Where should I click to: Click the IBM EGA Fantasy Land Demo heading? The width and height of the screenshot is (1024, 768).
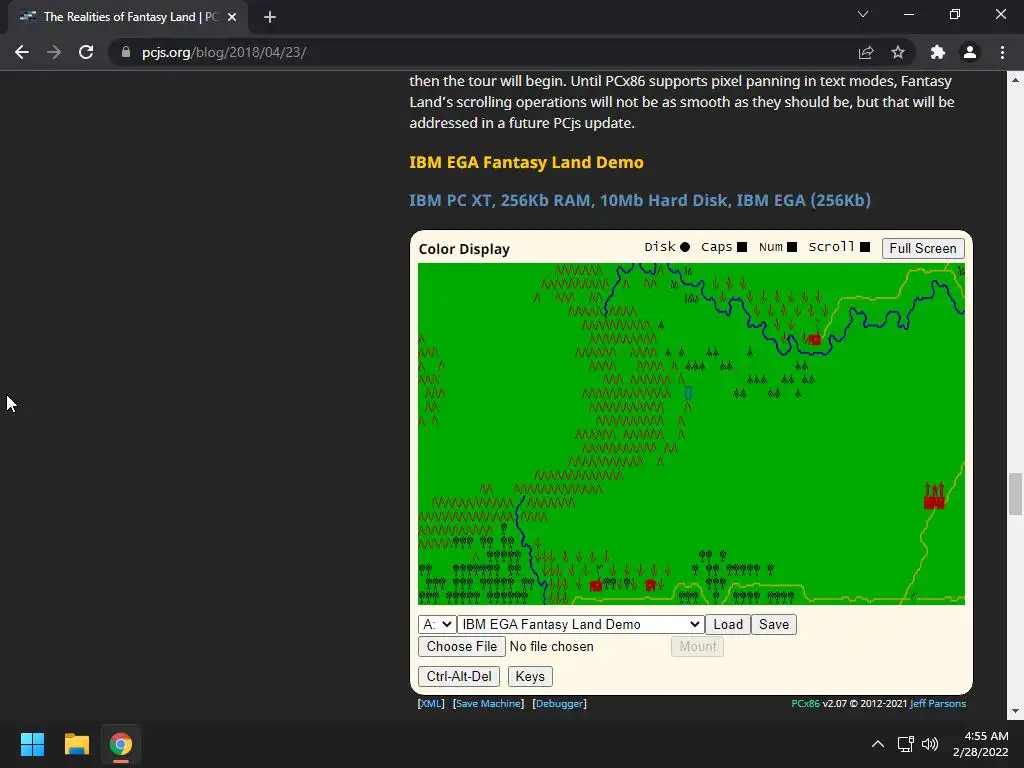526,162
